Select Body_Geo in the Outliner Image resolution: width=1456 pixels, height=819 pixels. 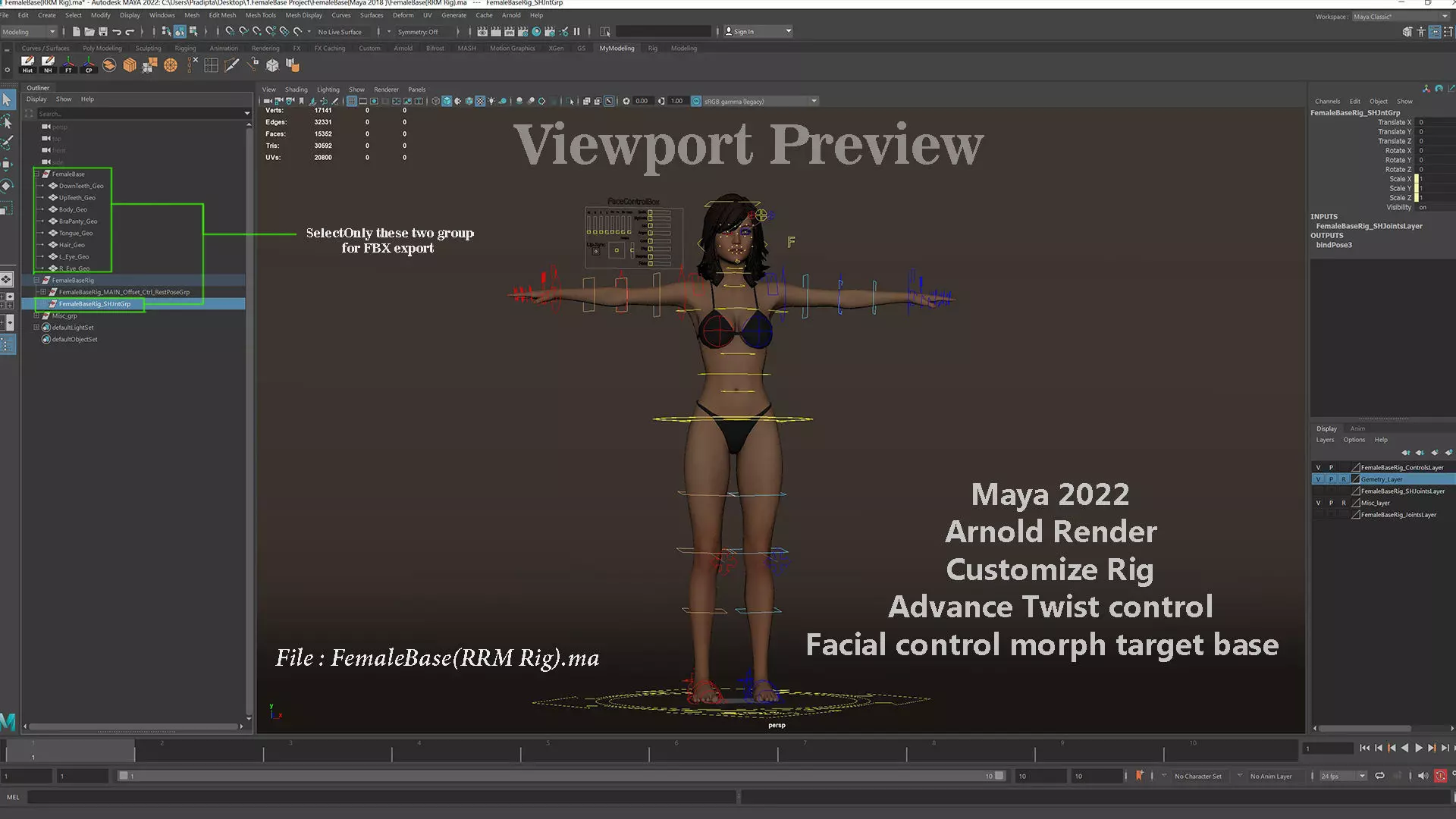pyautogui.click(x=73, y=209)
